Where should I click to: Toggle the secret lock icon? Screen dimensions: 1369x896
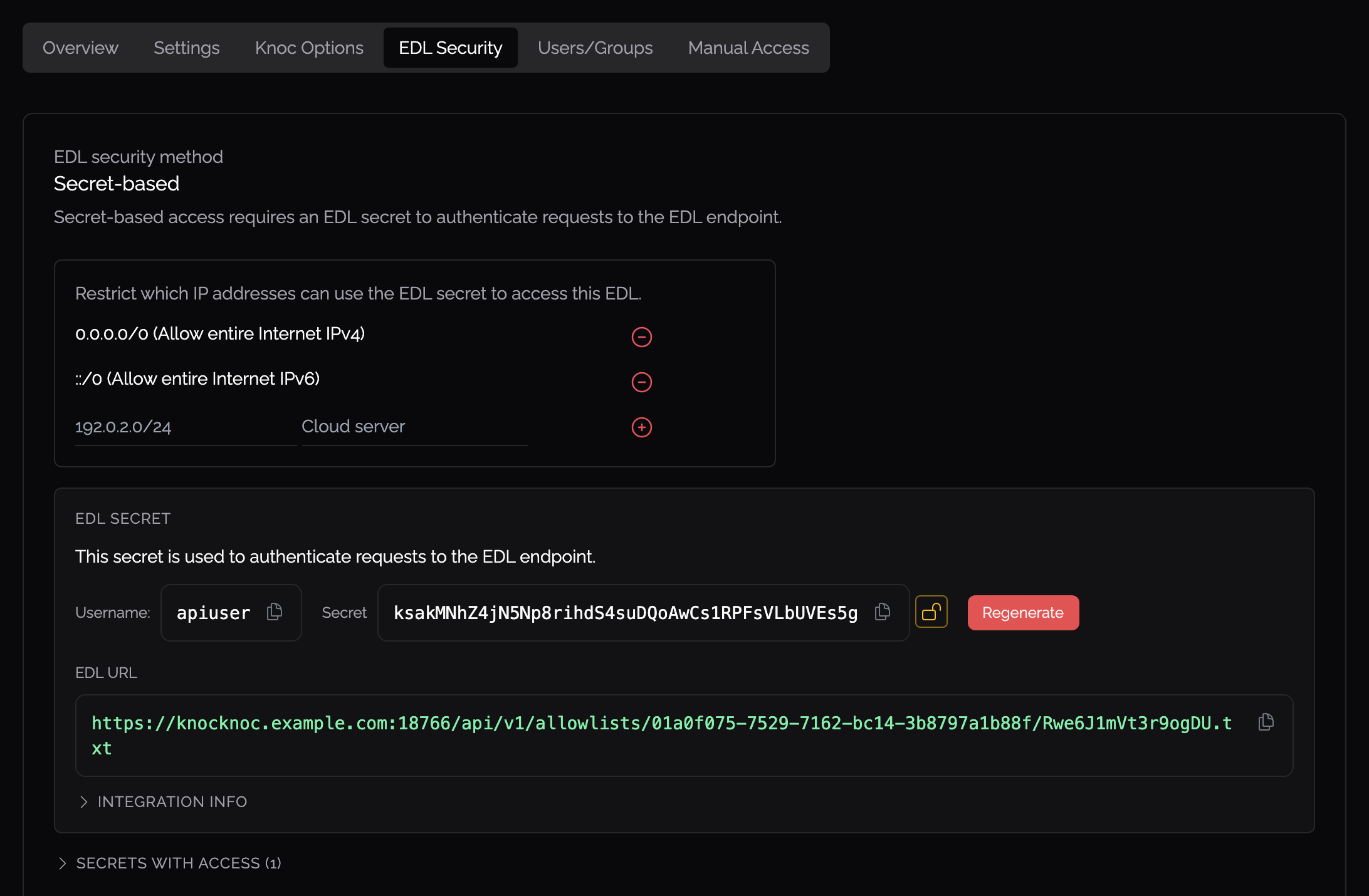(x=931, y=612)
